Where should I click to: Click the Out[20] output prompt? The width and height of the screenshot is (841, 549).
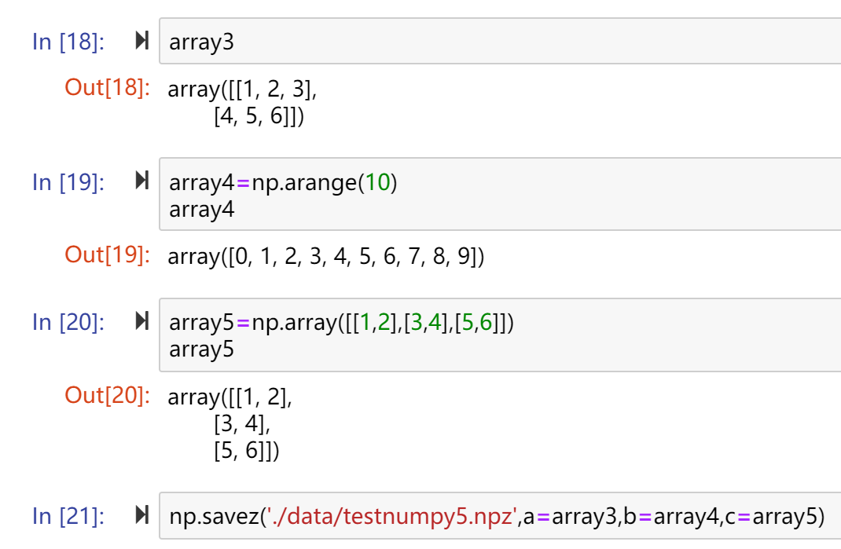(x=107, y=395)
